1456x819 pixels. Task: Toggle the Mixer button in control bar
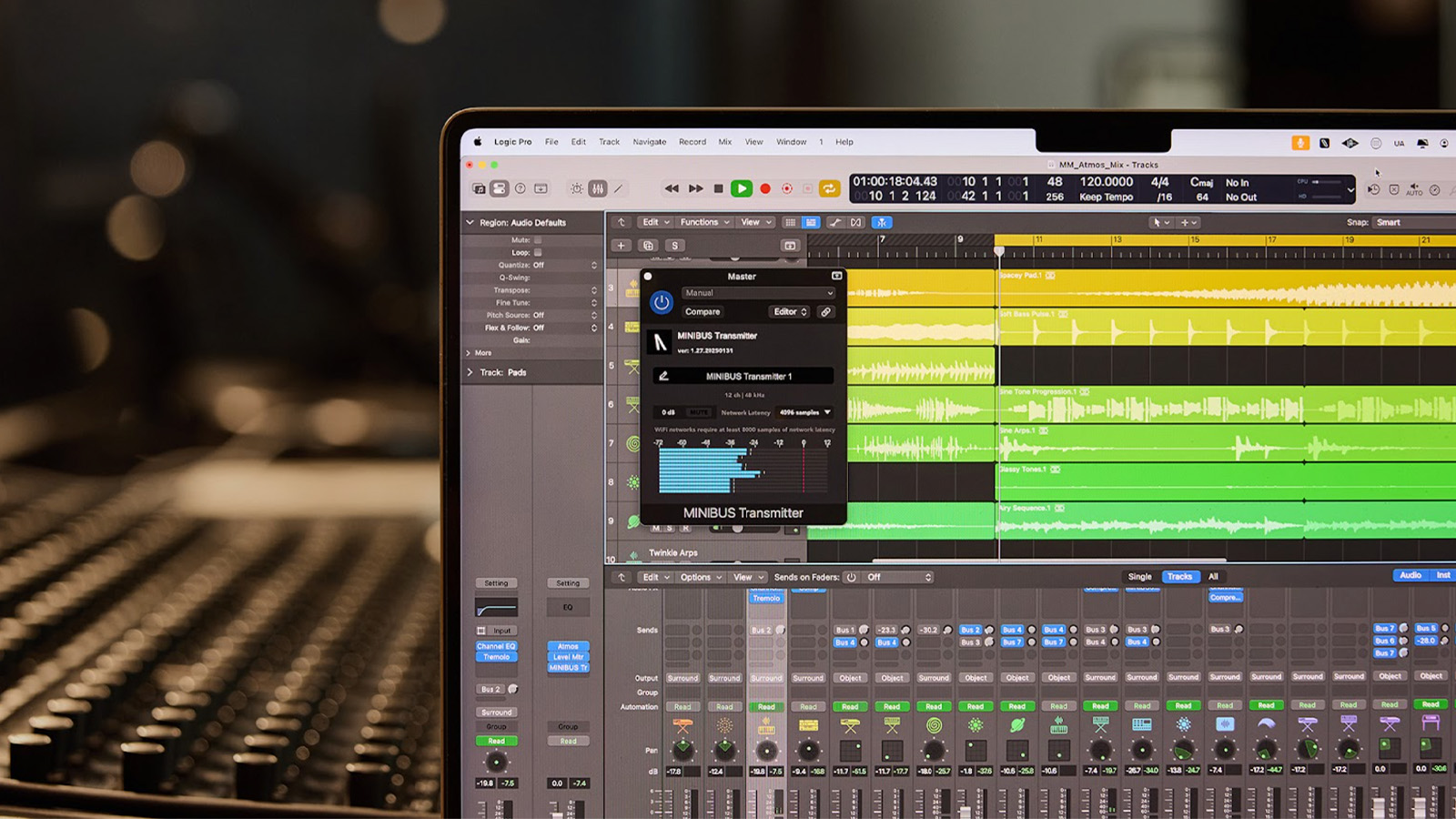click(598, 188)
